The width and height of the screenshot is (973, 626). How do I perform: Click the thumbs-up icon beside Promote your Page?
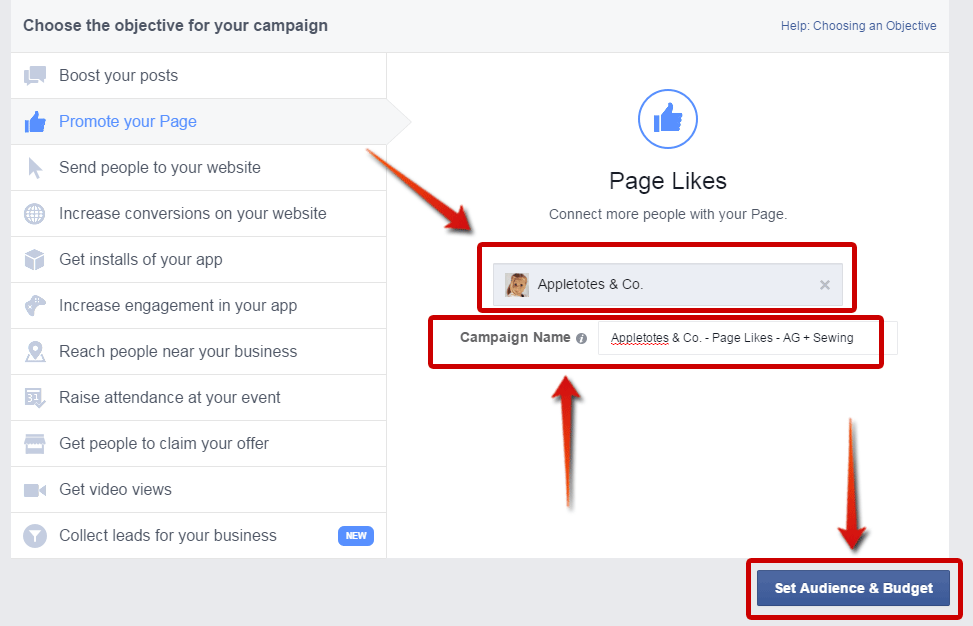click(34, 121)
